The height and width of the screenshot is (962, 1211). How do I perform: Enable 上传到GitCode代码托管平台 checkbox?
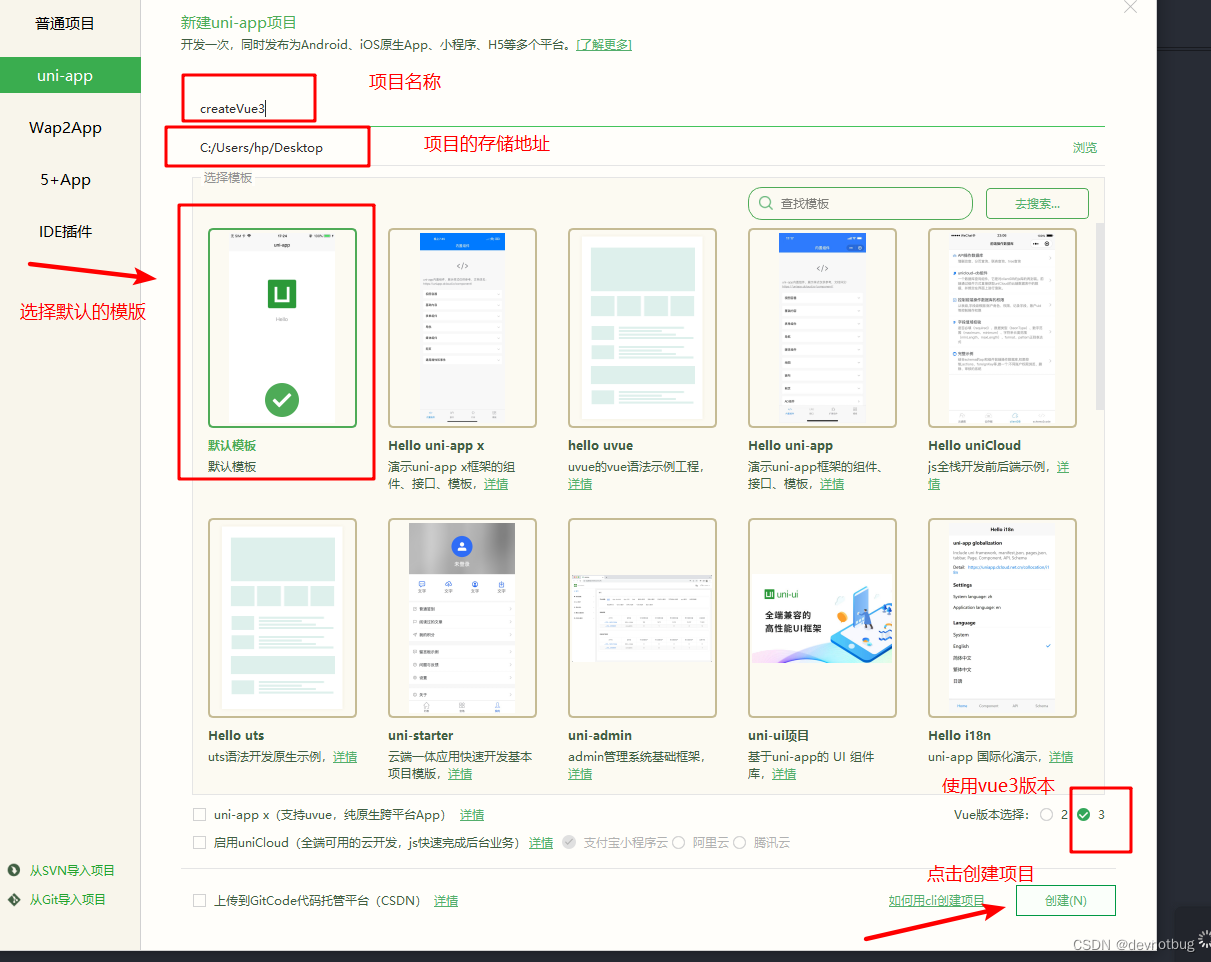[199, 901]
